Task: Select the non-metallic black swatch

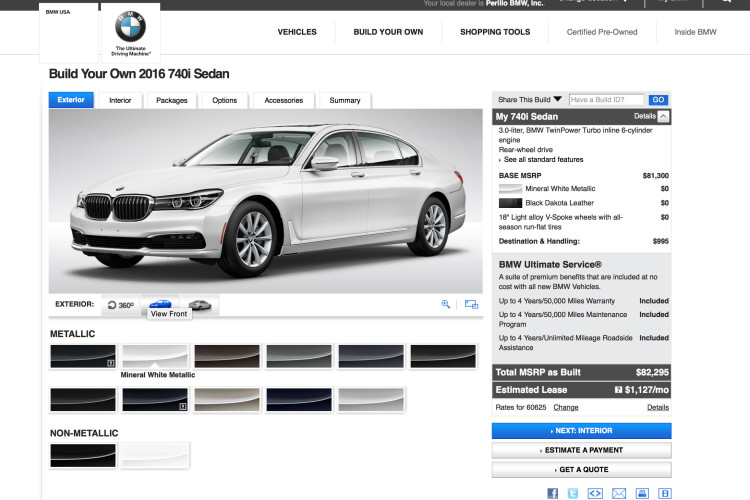Action: [83, 456]
